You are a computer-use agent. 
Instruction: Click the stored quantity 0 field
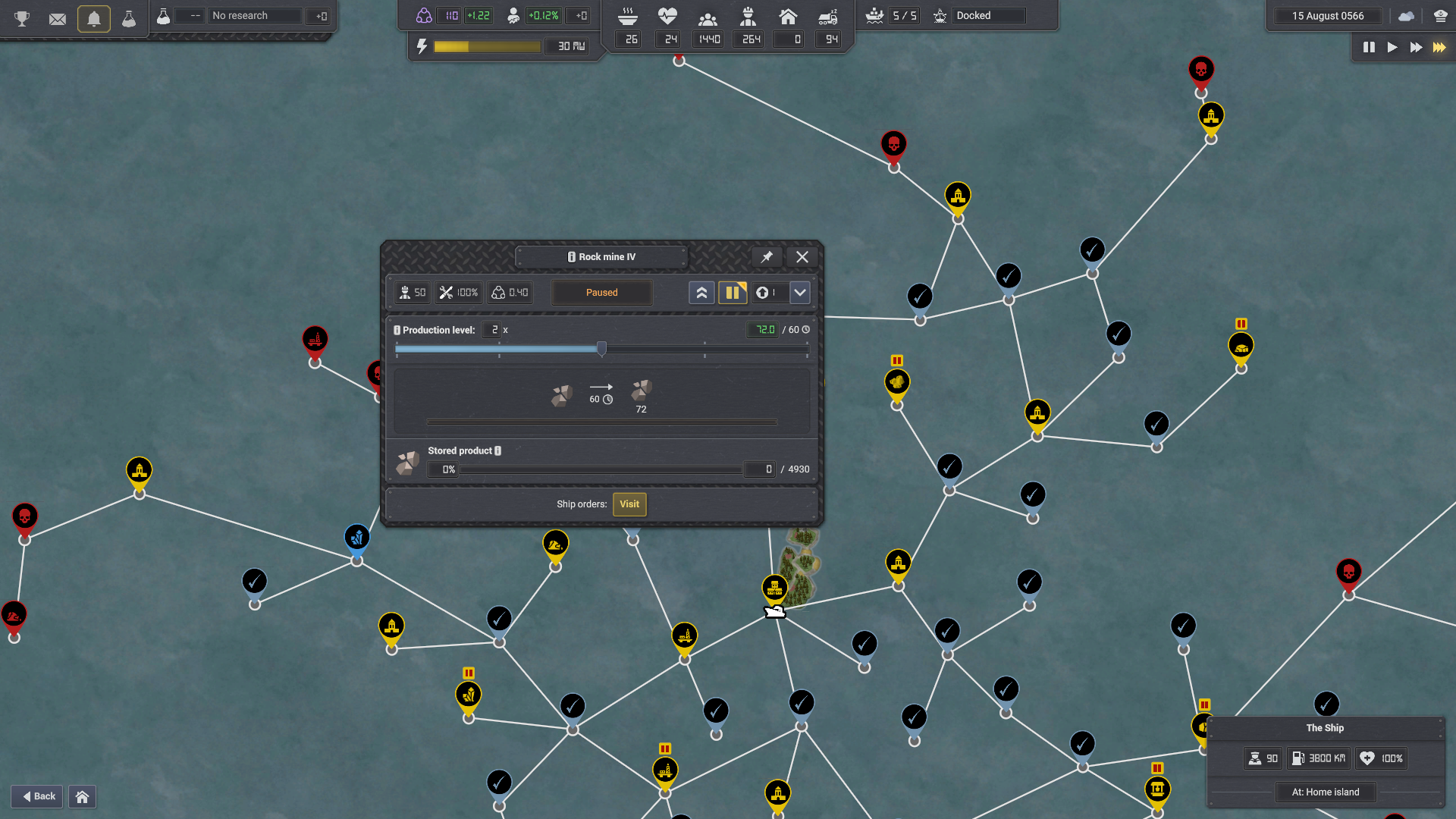point(759,469)
